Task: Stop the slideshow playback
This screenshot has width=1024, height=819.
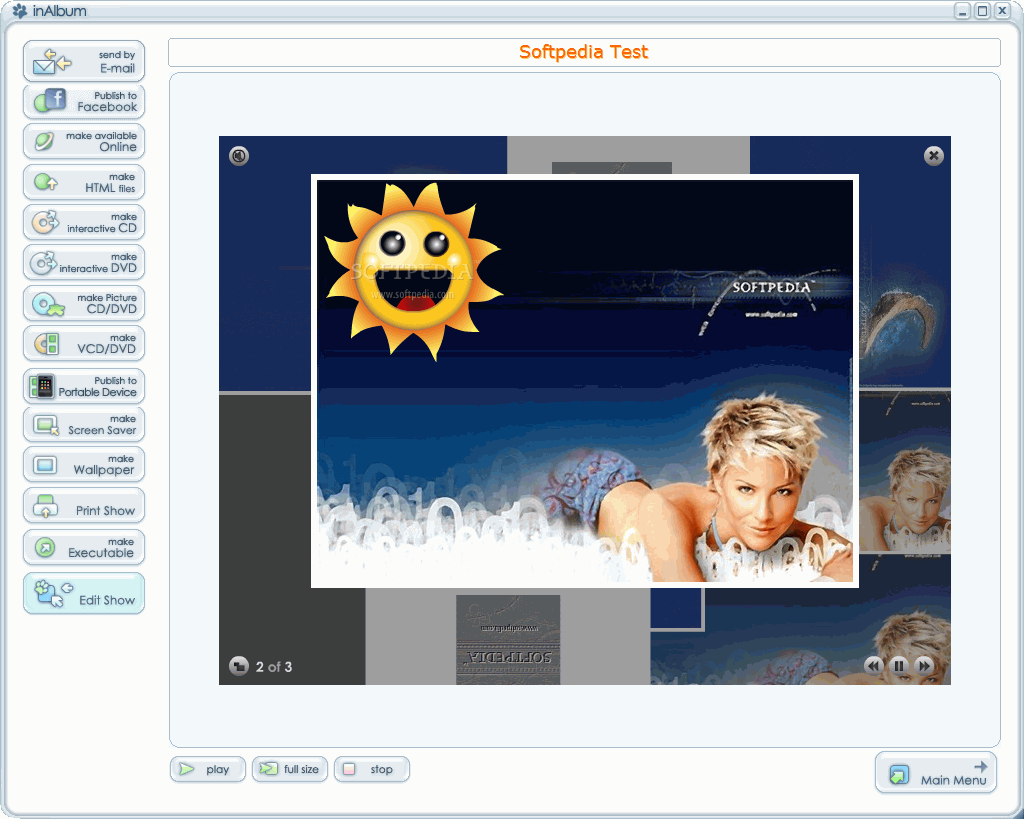Action: (372, 769)
